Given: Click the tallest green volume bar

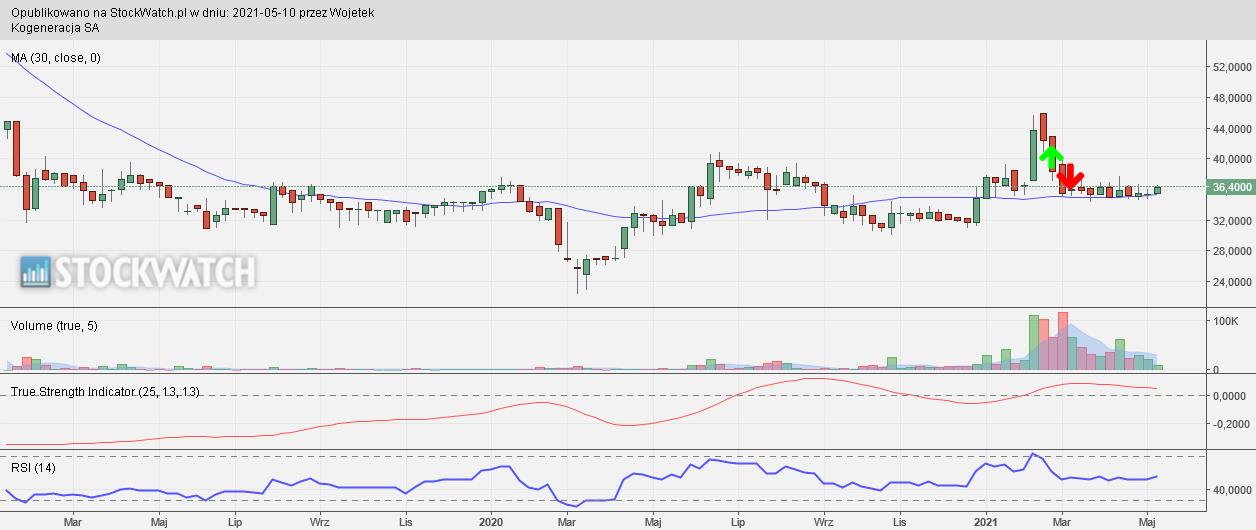Looking at the screenshot, I should pos(1033,343).
